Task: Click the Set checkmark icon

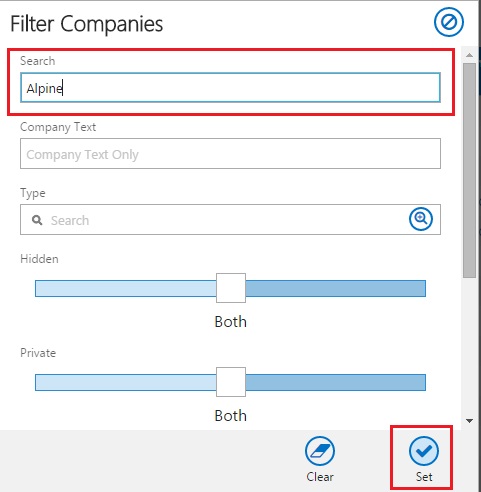Action: [424, 451]
